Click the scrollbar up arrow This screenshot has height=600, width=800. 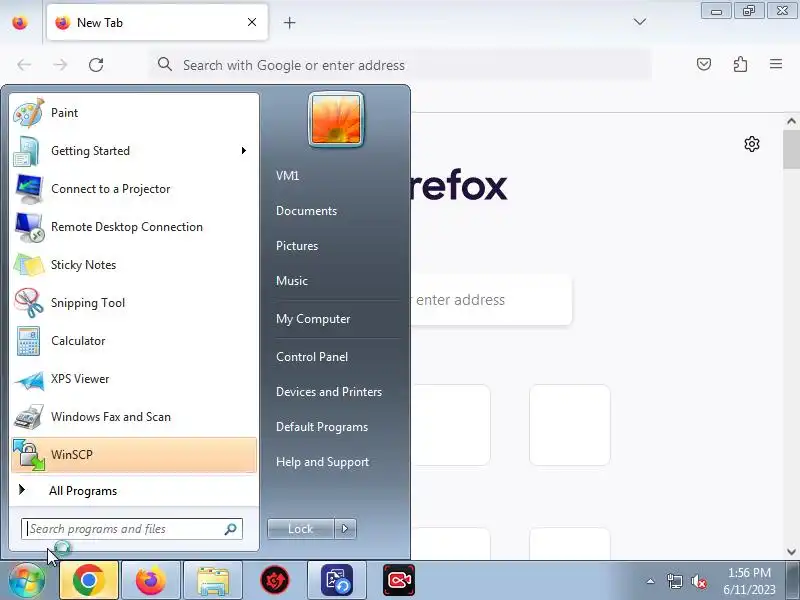[x=791, y=121]
